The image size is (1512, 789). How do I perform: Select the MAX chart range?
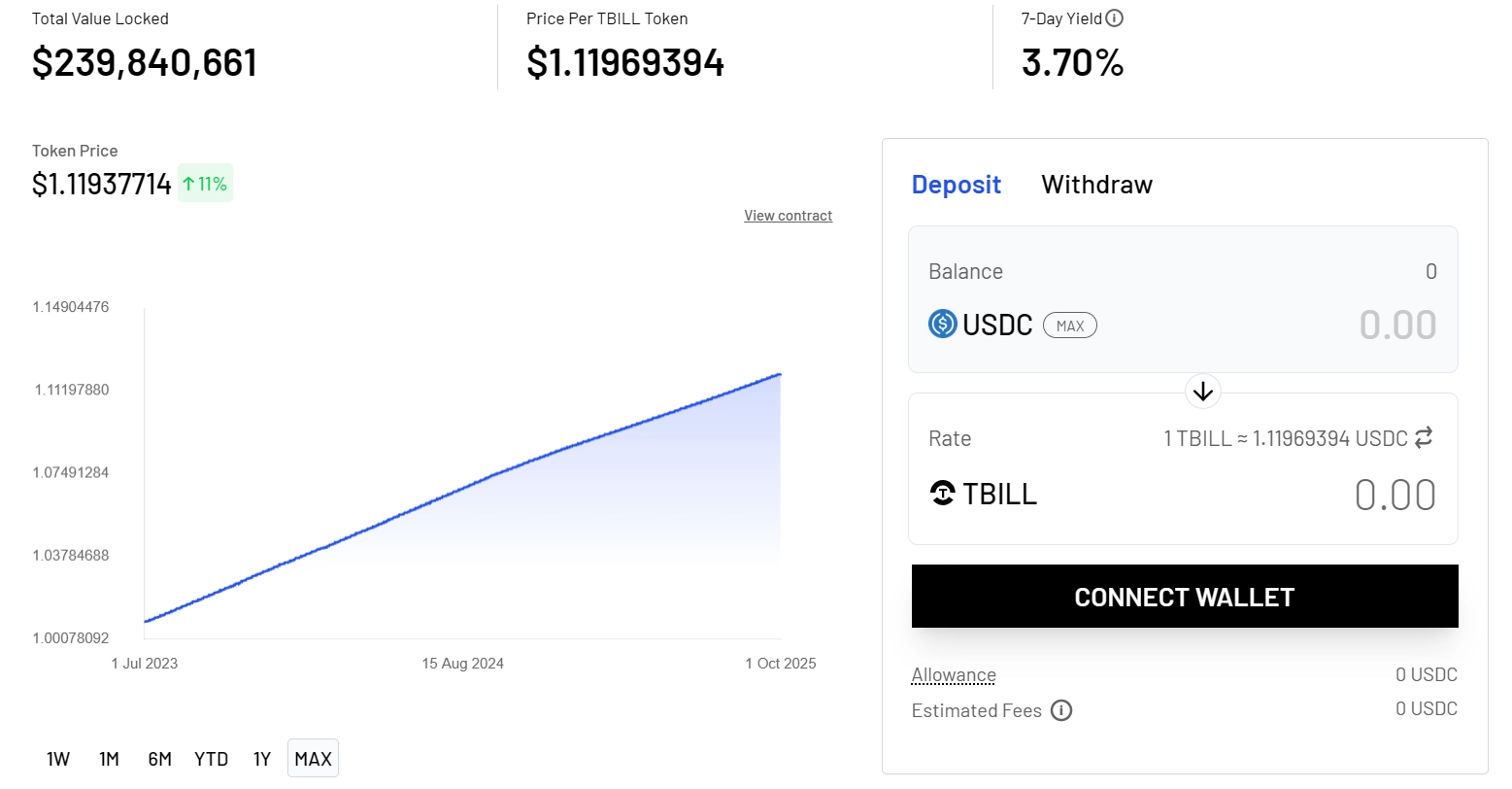[313, 759]
